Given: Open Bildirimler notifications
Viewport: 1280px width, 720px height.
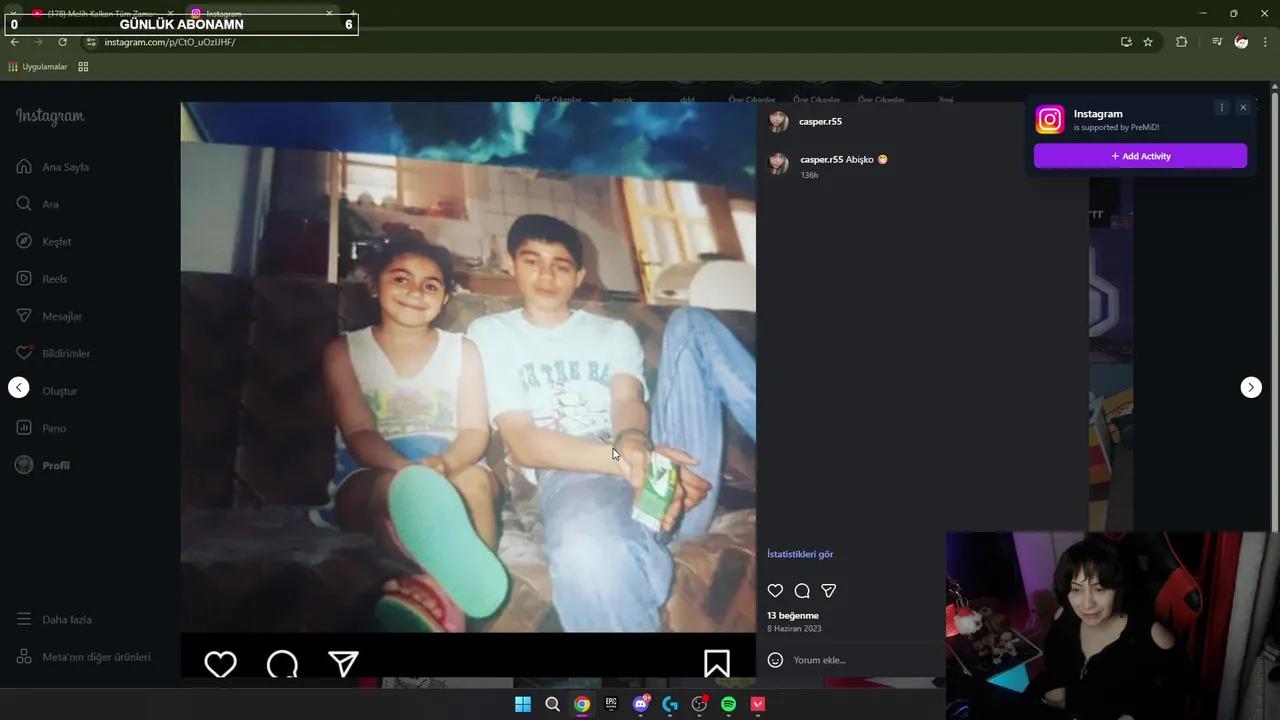Looking at the screenshot, I should [53, 353].
